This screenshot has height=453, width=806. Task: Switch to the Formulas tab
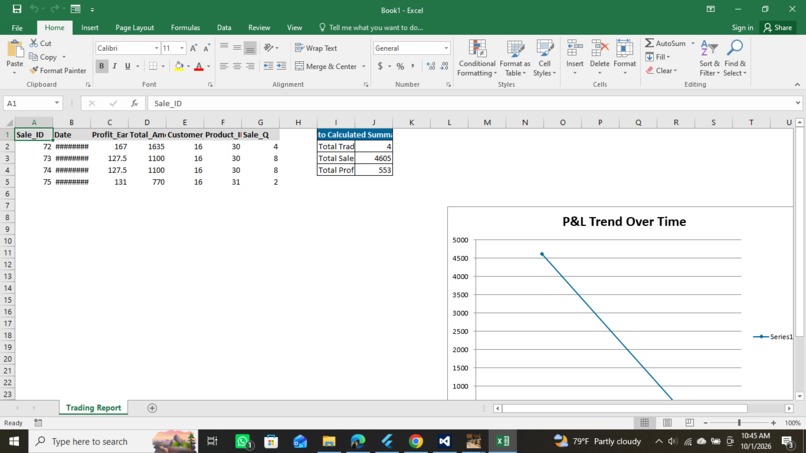pyautogui.click(x=185, y=28)
